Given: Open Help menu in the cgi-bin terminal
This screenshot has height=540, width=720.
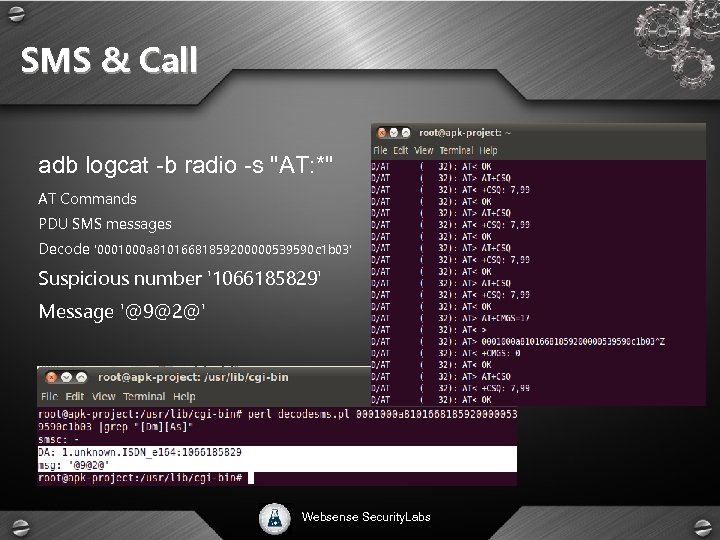Looking at the screenshot, I should pos(184,396).
